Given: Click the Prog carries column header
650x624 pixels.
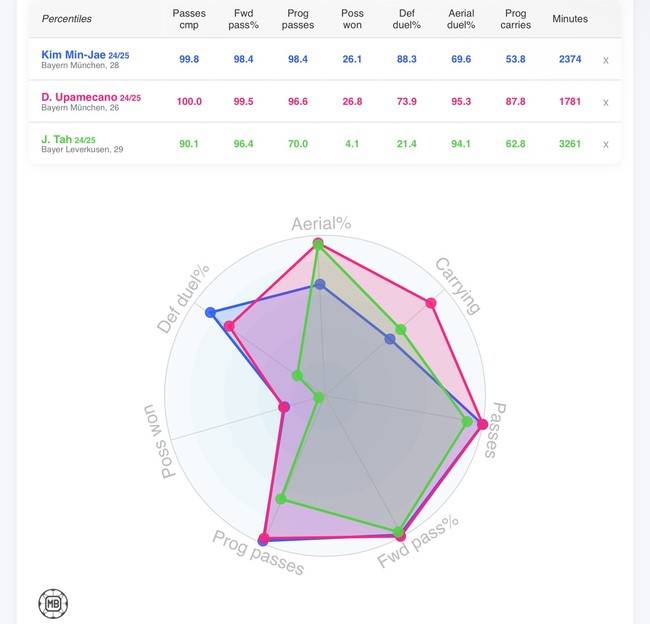Looking at the screenshot, I should 516,18.
